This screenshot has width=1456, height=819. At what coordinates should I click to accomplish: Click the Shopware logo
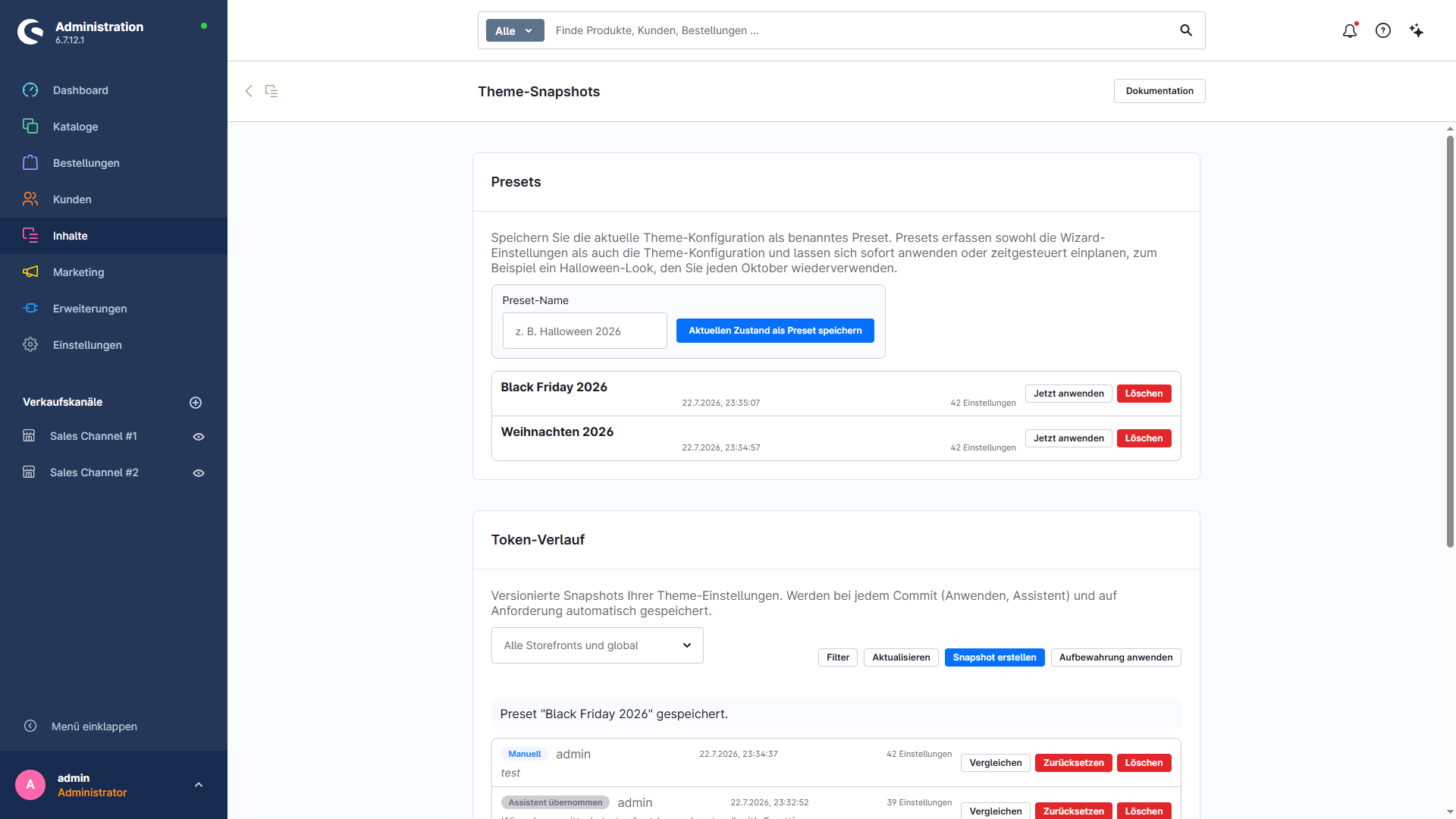(x=31, y=32)
